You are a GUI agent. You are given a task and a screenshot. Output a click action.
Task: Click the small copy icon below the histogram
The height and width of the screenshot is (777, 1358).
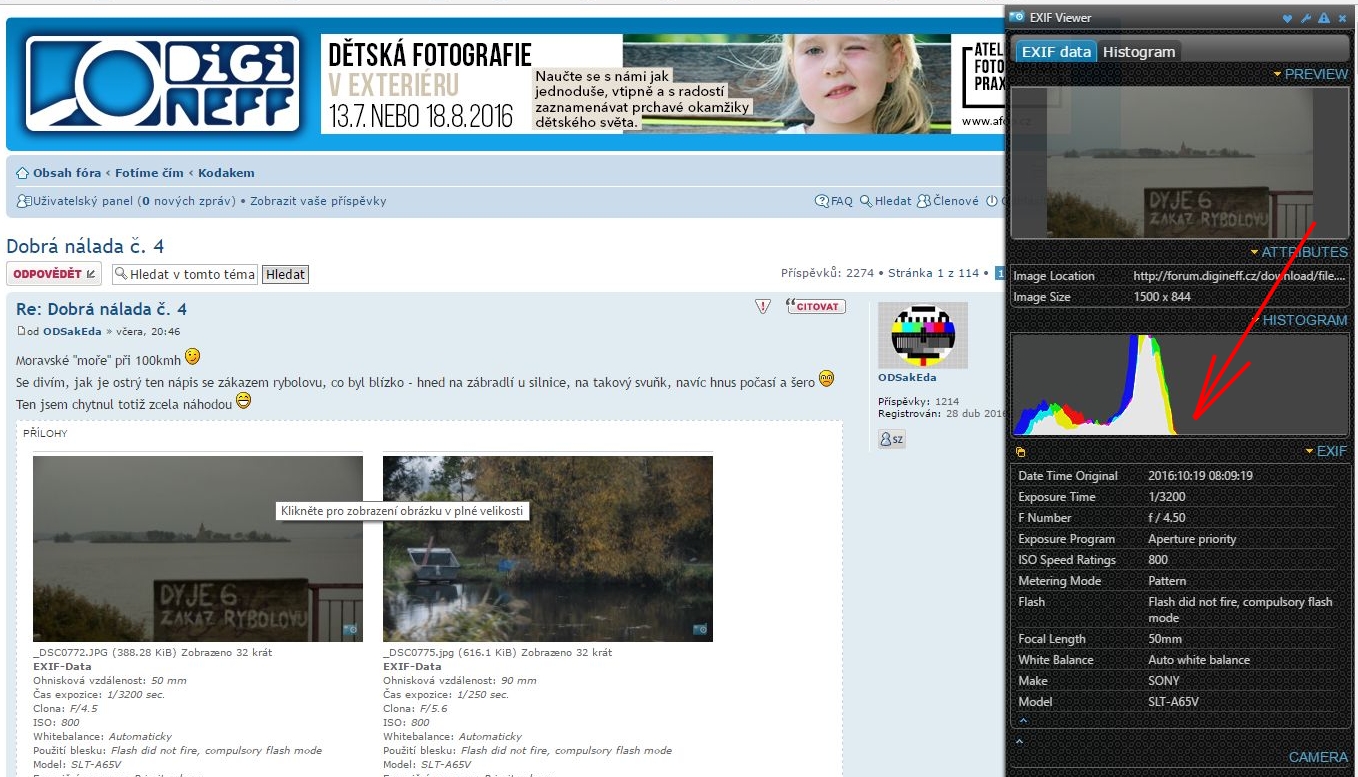point(1020,452)
